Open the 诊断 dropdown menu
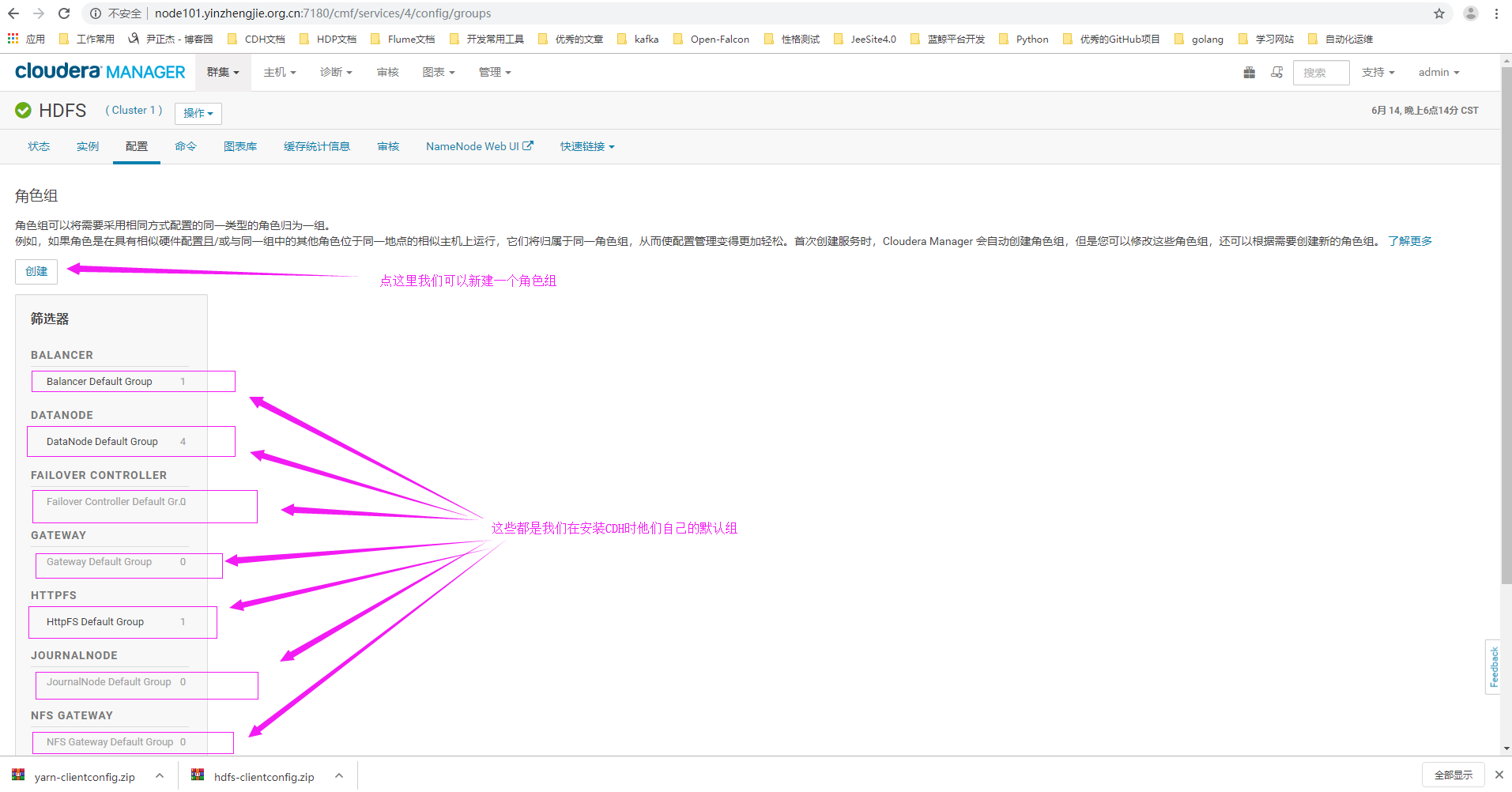 pos(336,72)
